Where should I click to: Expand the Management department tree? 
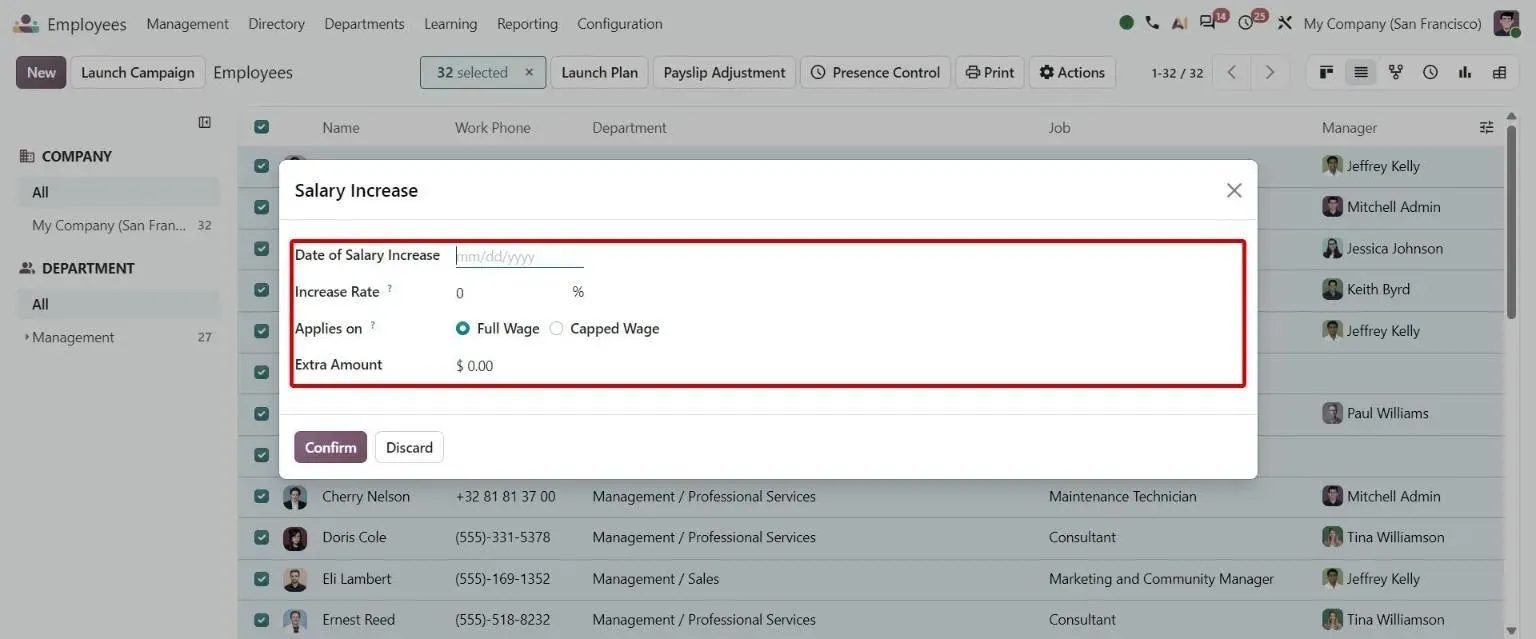[27, 337]
